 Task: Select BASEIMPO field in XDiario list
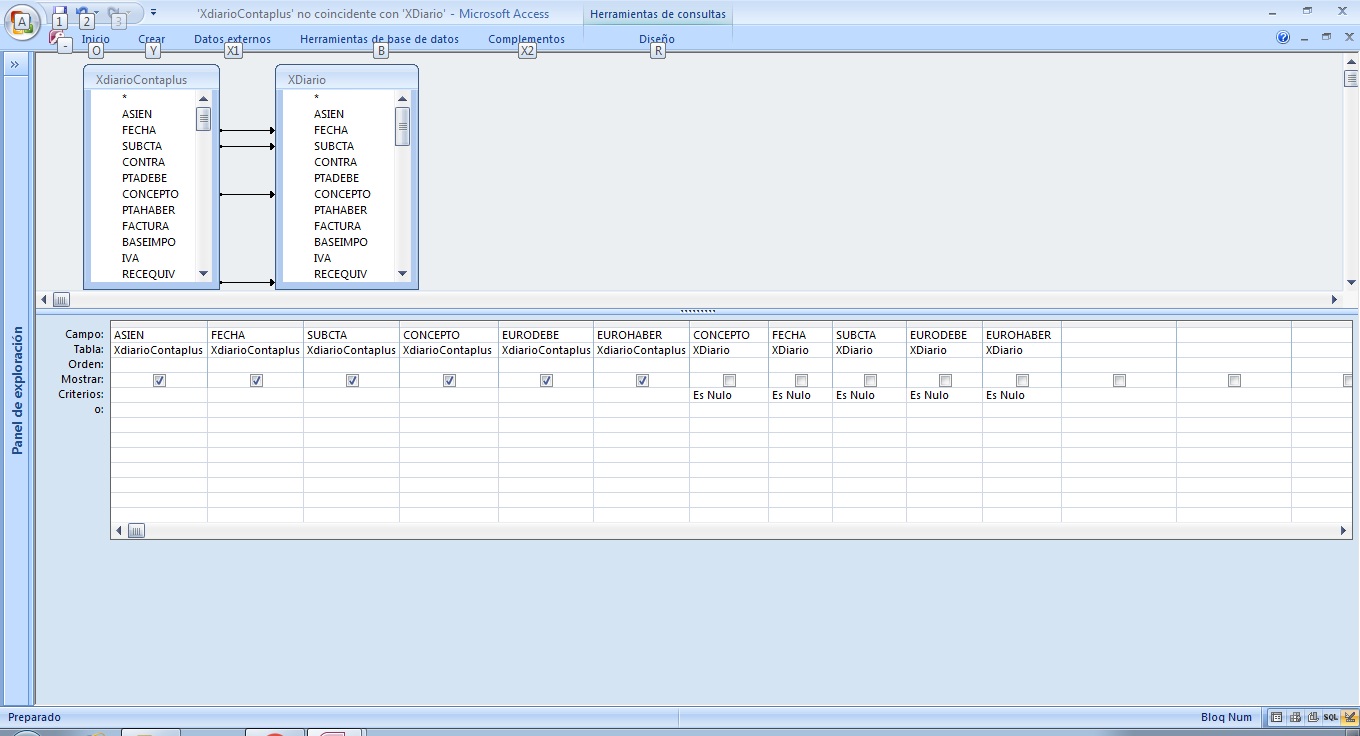341,242
